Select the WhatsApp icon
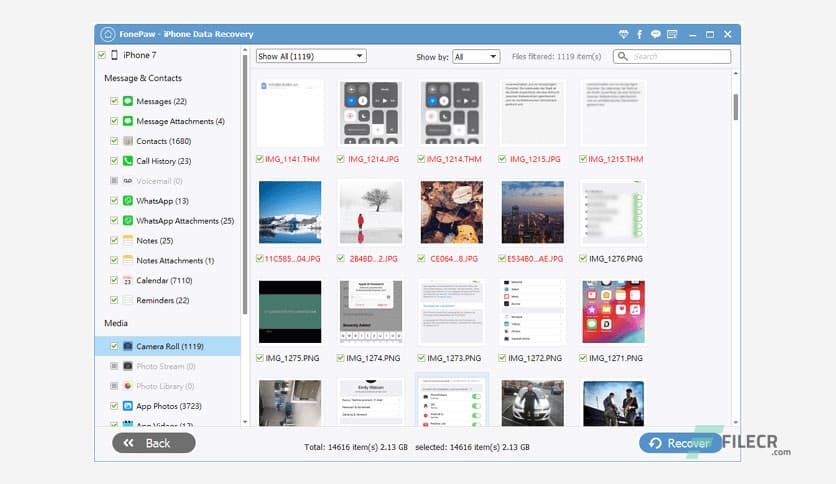Viewport: 836px width, 484px height. 128,200
